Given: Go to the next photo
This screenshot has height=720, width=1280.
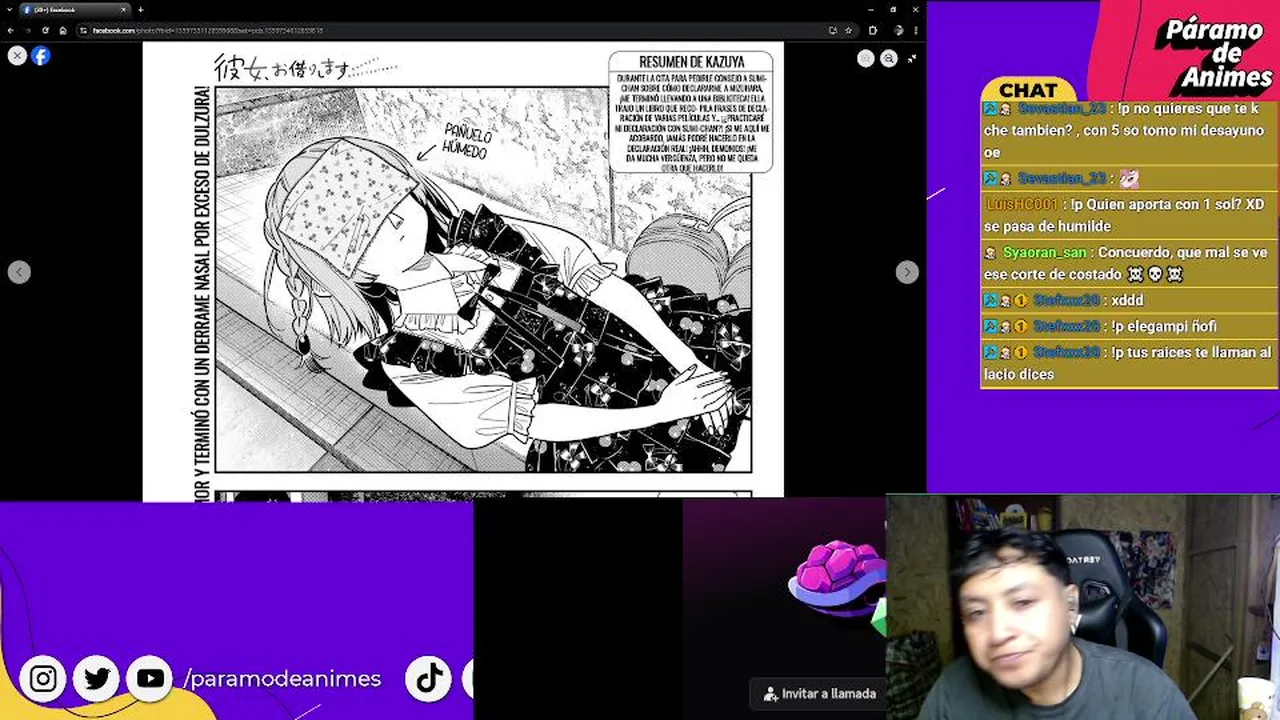Looking at the screenshot, I should [906, 272].
